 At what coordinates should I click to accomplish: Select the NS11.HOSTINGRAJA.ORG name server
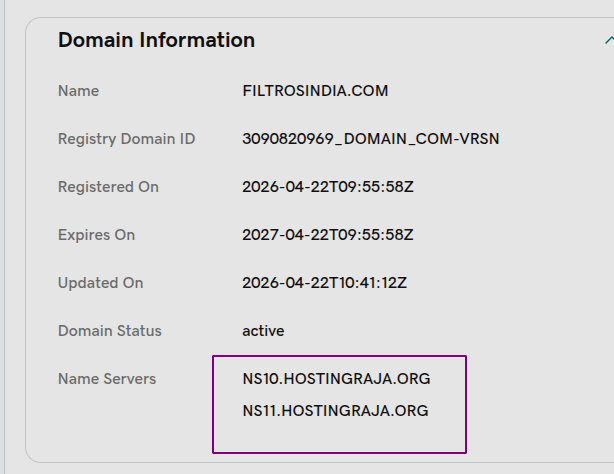[x=335, y=410]
